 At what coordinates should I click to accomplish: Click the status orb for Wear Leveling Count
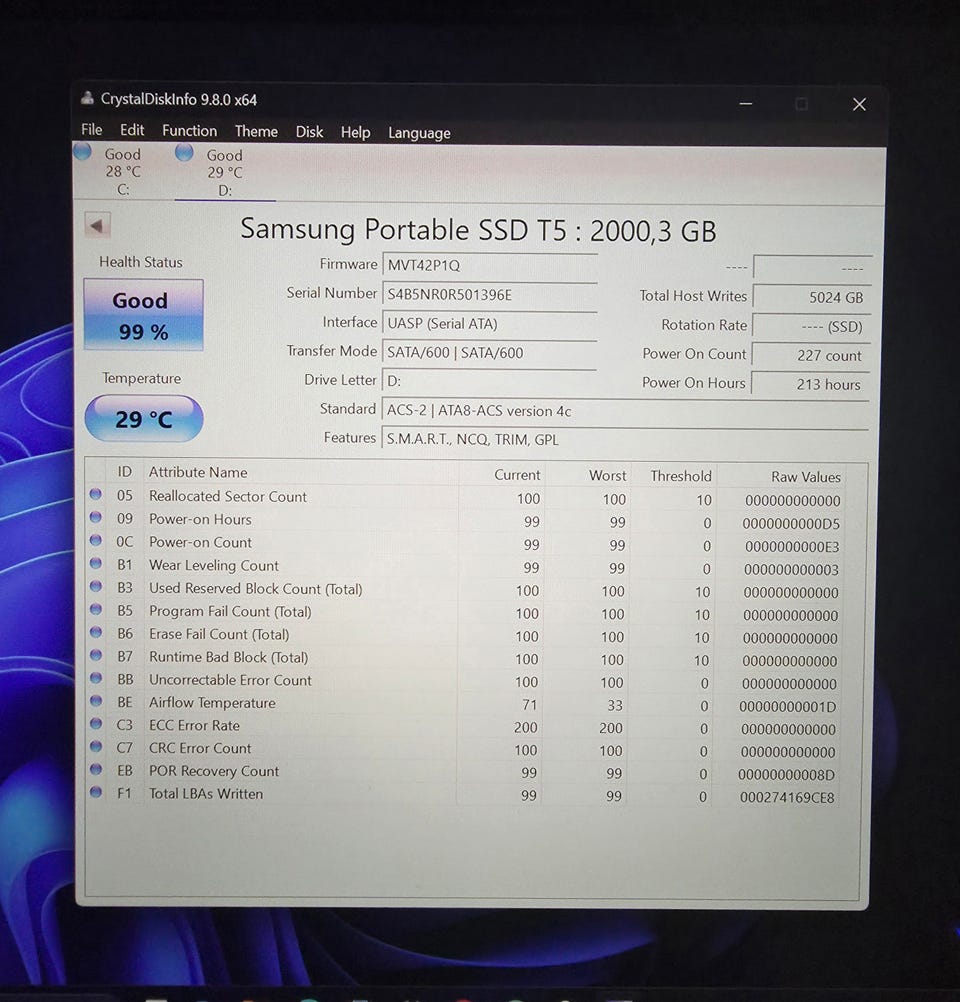[x=96, y=563]
